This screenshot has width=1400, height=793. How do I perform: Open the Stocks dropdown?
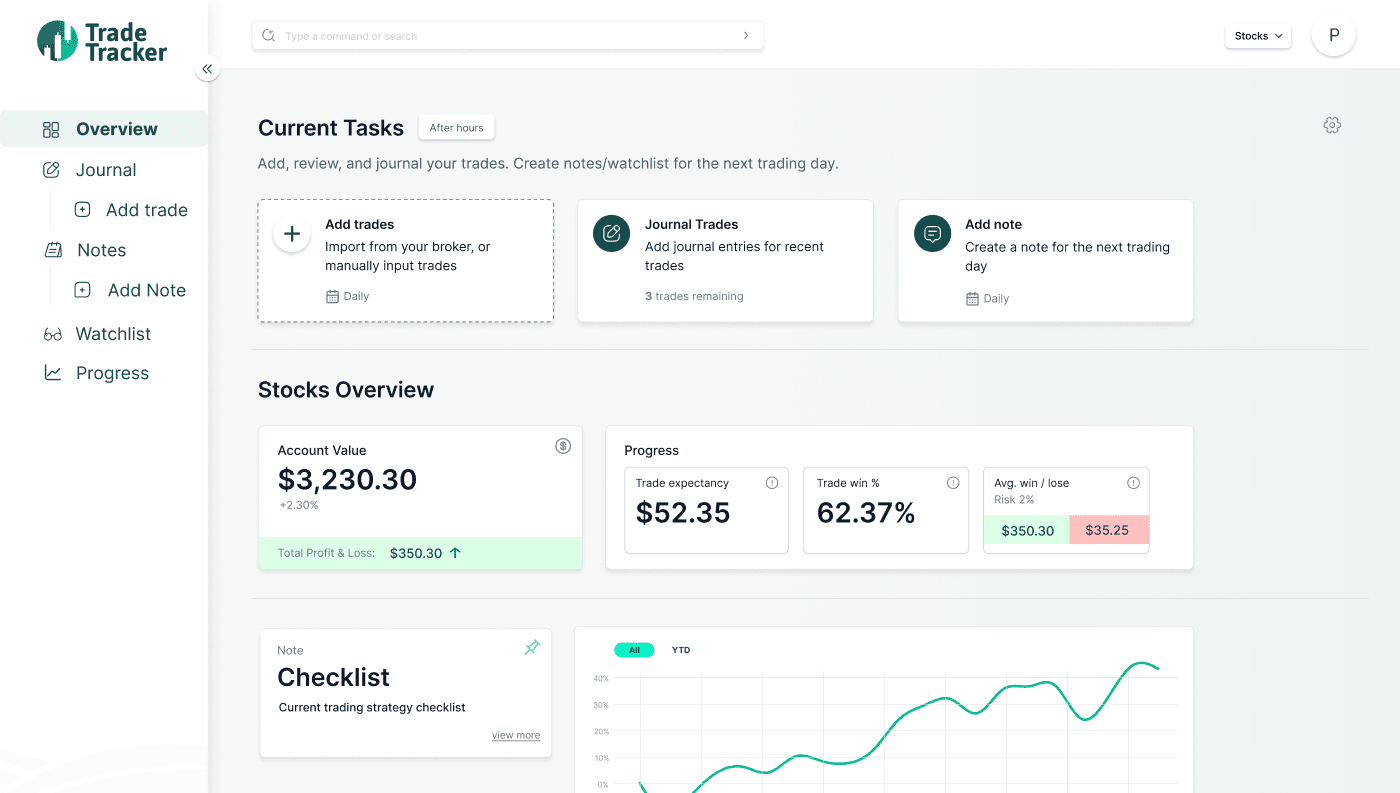click(1257, 34)
